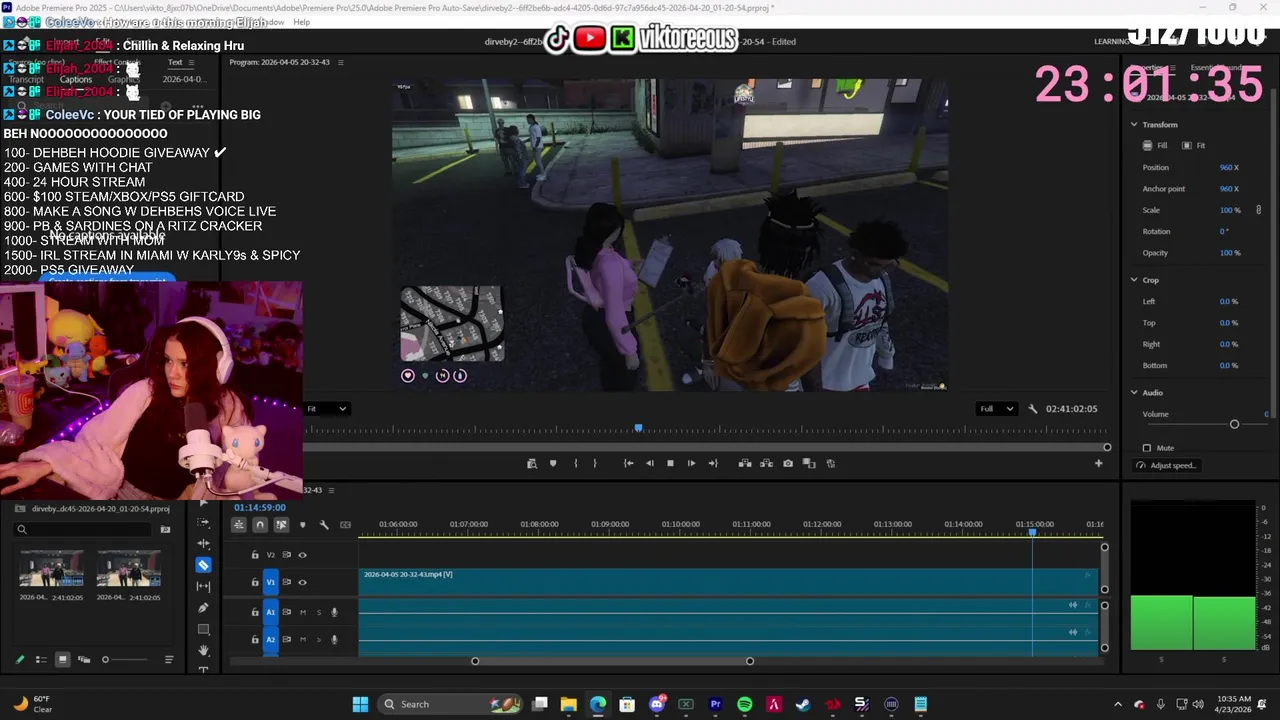Go to In point
Viewport: 1280px width, 720px height.
pyautogui.click(x=628, y=463)
